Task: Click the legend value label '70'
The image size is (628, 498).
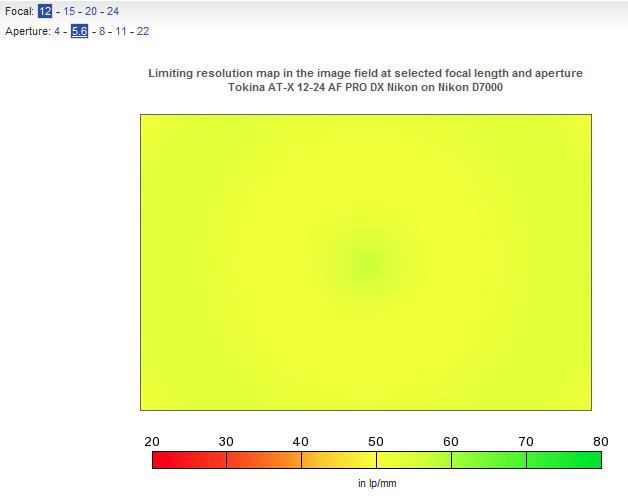Action: (526, 442)
